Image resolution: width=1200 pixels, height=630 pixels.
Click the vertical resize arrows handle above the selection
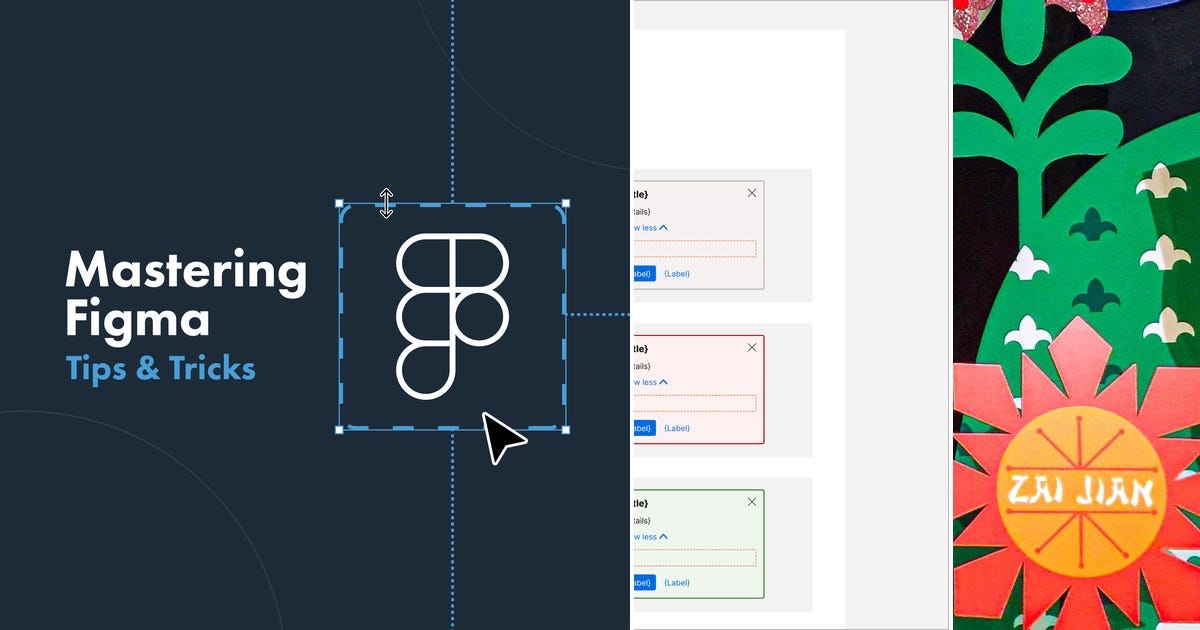tap(386, 203)
